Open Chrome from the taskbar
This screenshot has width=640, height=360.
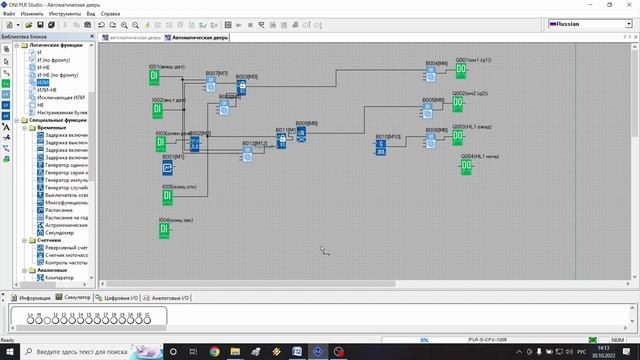click(x=215, y=351)
